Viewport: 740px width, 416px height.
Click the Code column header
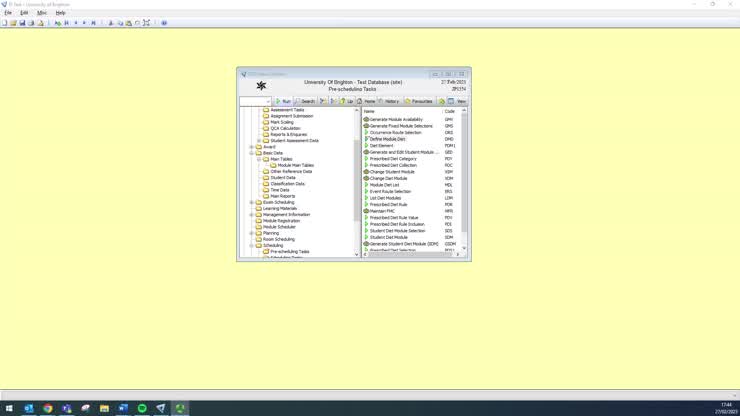(x=451, y=111)
